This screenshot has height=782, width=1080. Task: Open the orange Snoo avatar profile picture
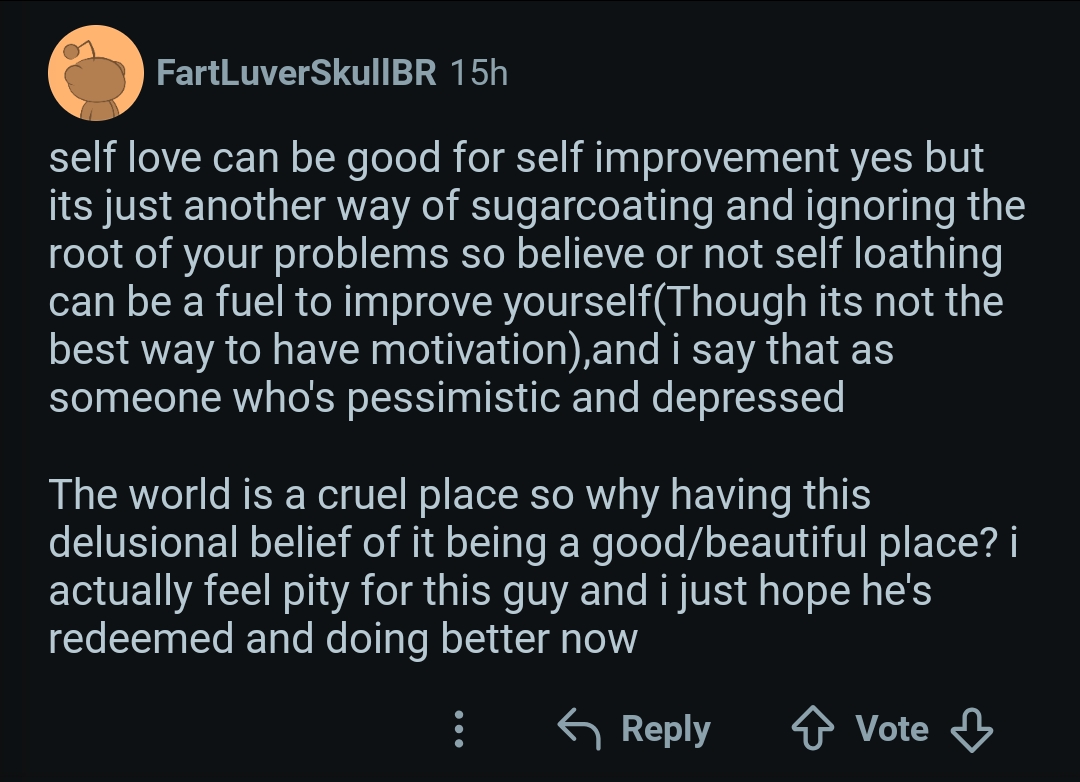(x=96, y=73)
